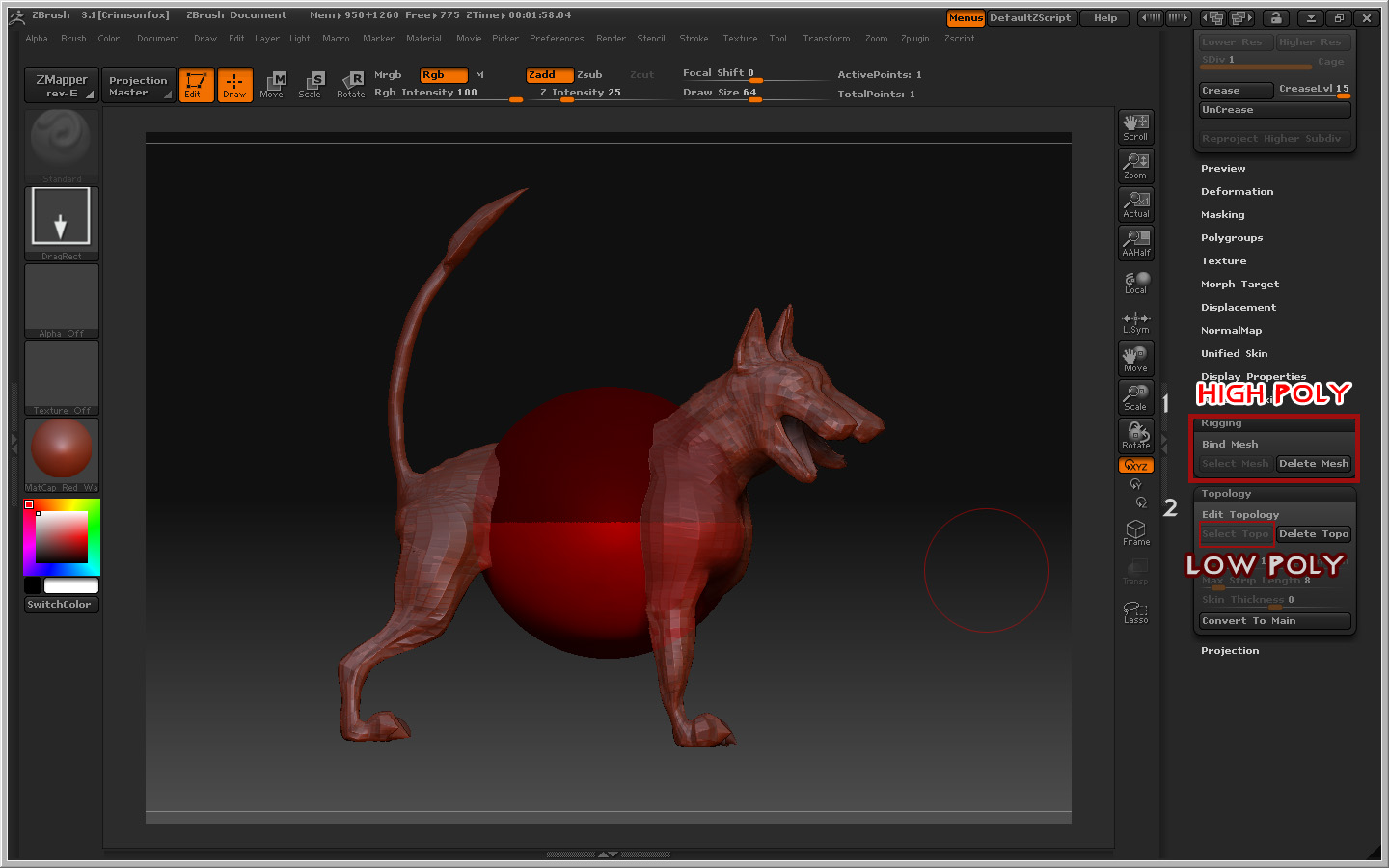
Task: Click the MatCap Red Wax material thumbnail
Action: coord(62,450)
